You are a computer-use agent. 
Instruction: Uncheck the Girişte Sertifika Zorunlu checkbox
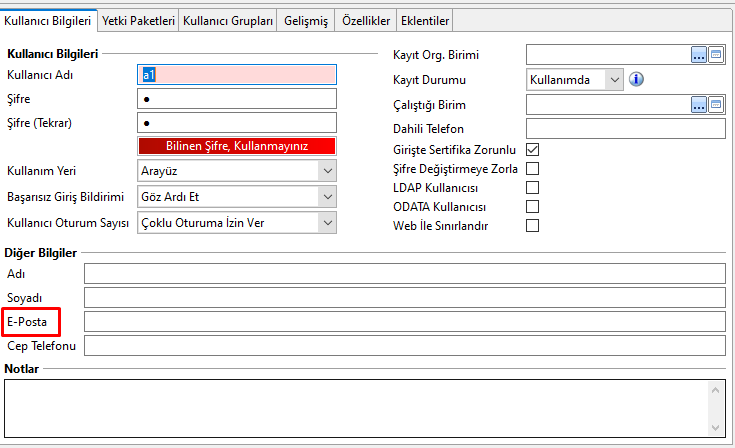click(532, 150)
